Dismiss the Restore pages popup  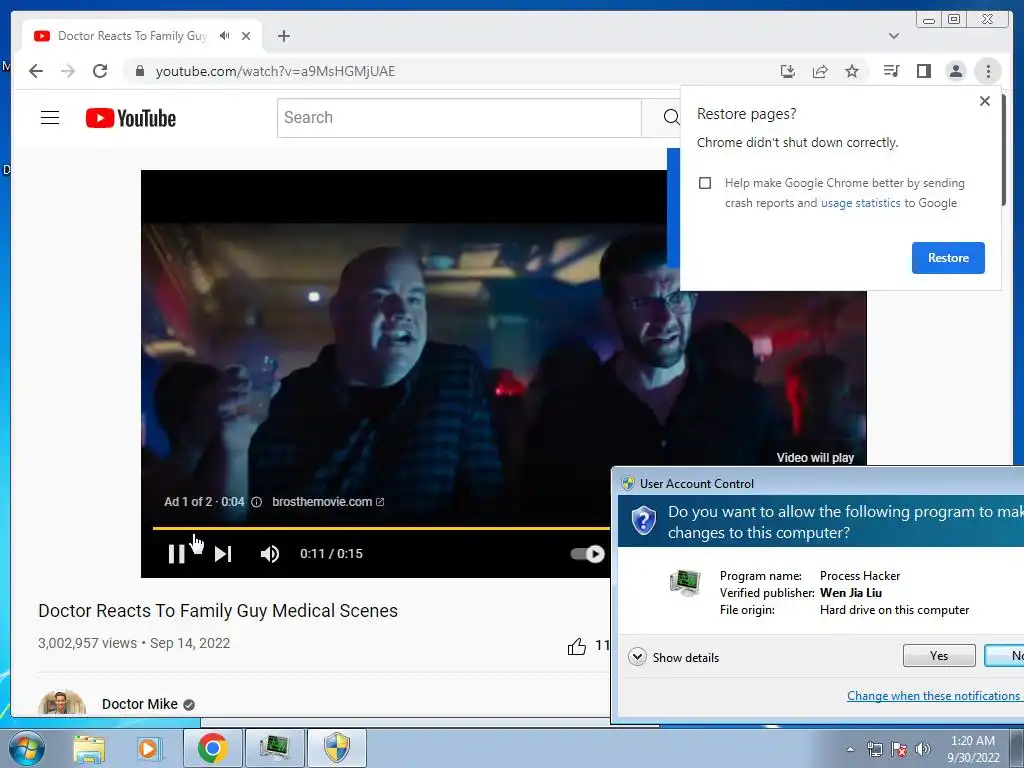point(985,101)
